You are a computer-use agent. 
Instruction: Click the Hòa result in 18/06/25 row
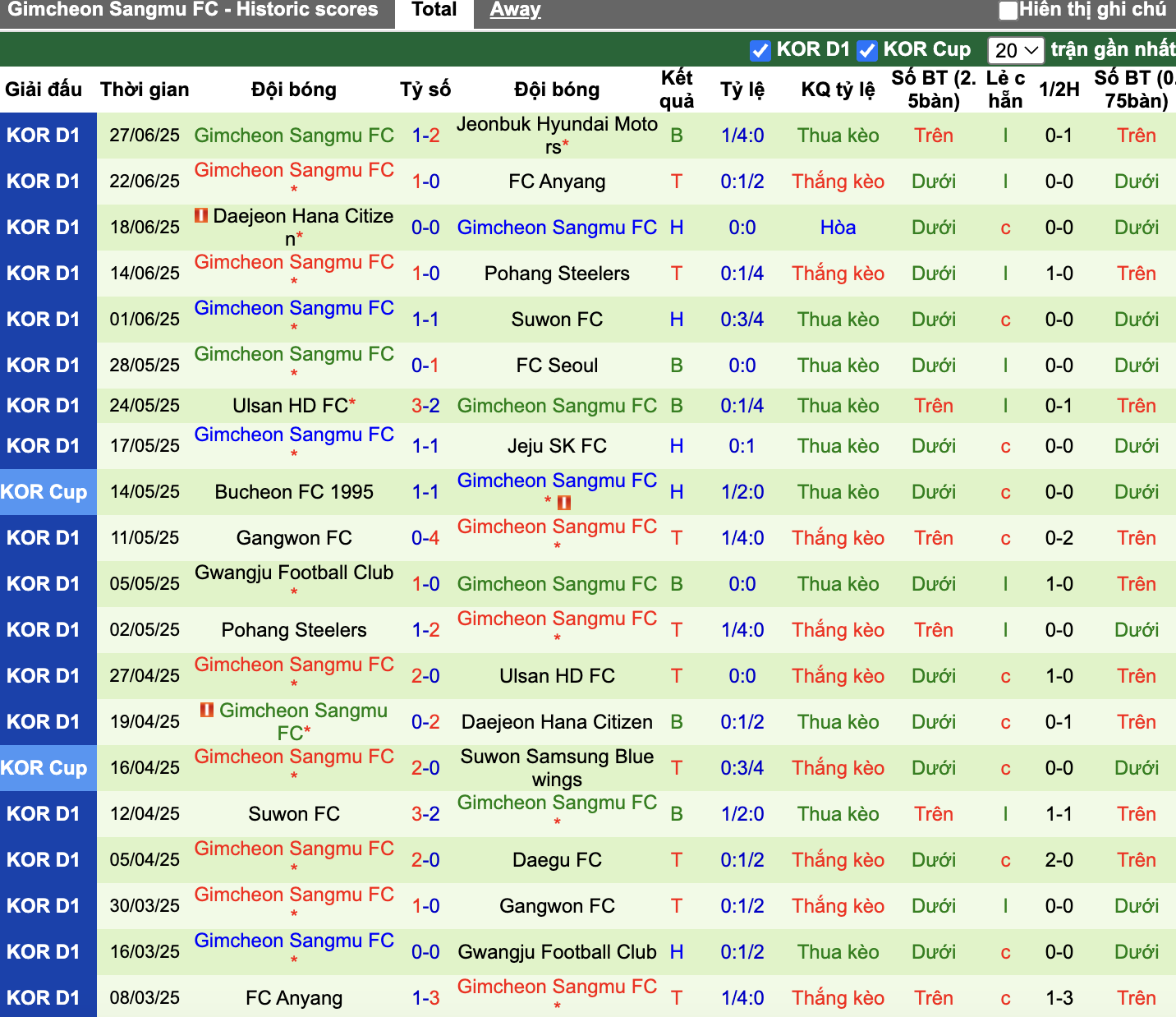pyautogui.click(x=838, y=228)
